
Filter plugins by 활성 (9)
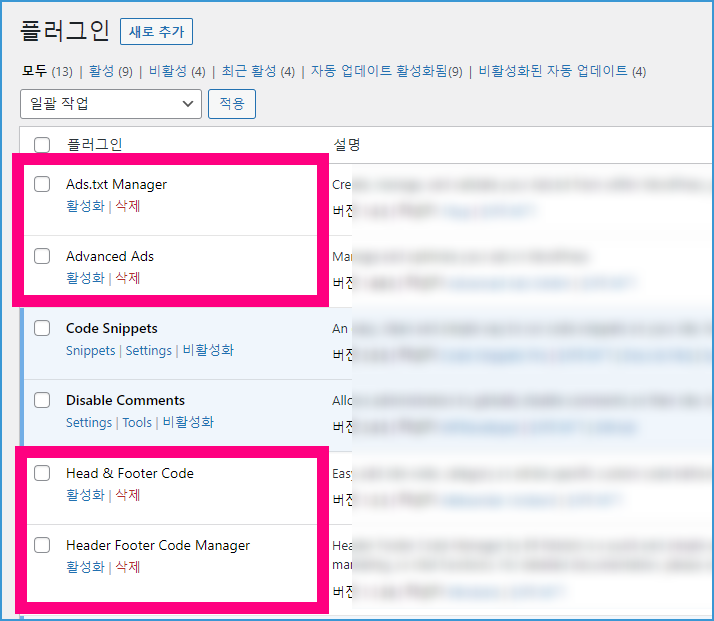(x=111, y=71)
